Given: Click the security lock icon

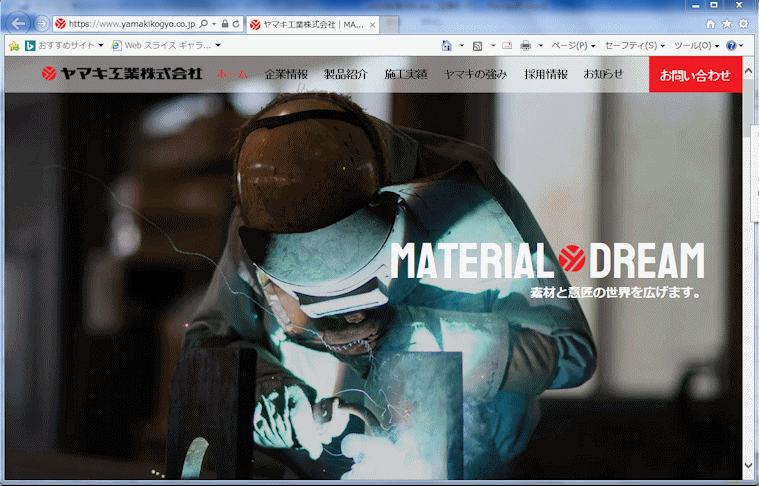Looking at the screenshot, I should [225, 24].
